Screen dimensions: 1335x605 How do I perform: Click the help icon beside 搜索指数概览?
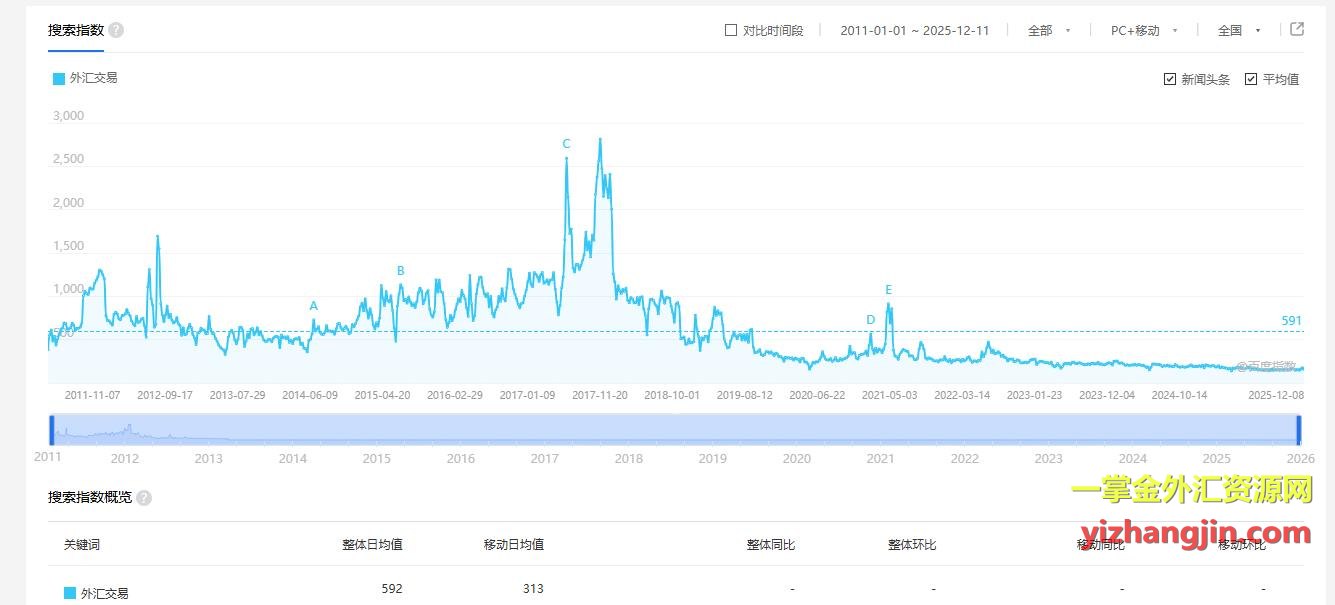tap(144, 498)
